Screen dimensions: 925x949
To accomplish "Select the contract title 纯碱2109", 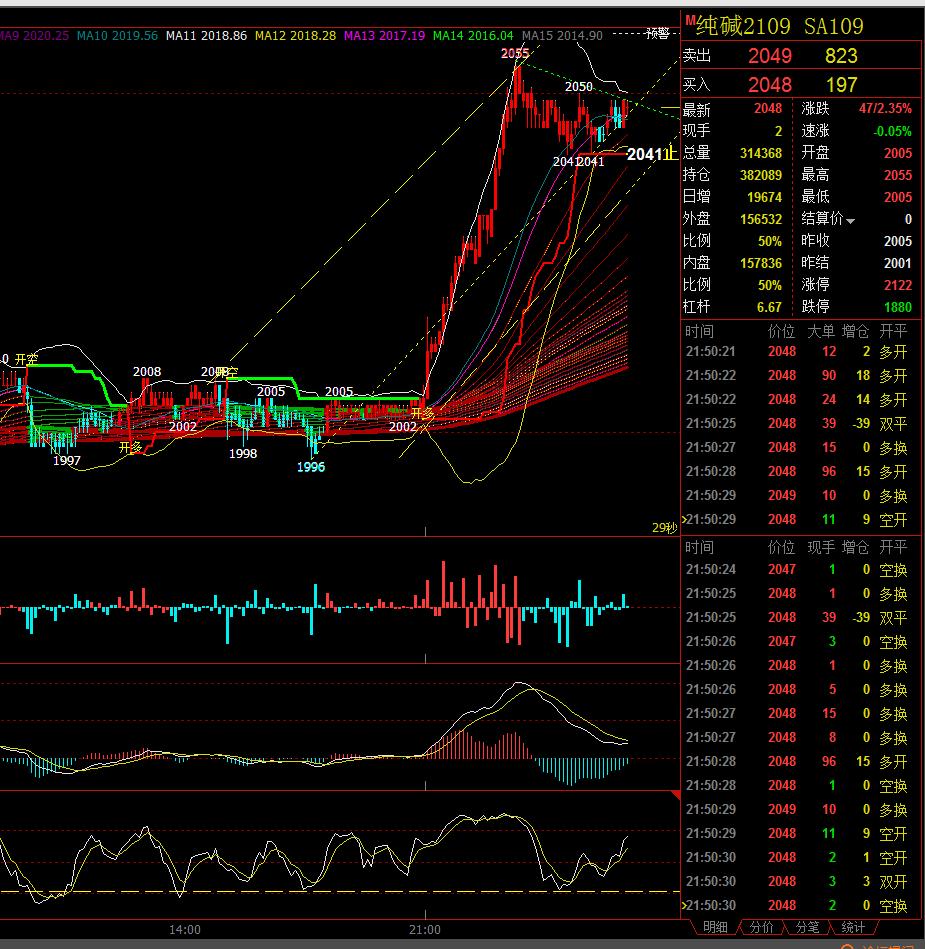I will click(x=743, y=26).
